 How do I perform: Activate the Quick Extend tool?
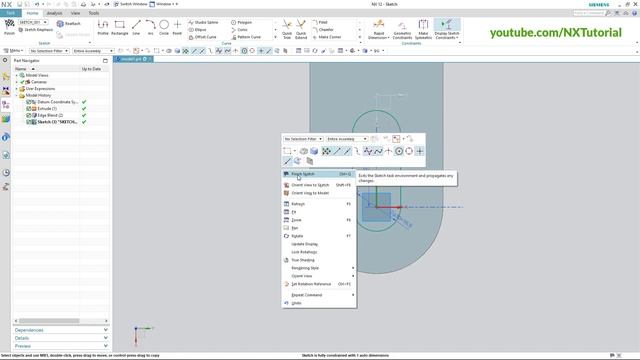coord(301,29)
